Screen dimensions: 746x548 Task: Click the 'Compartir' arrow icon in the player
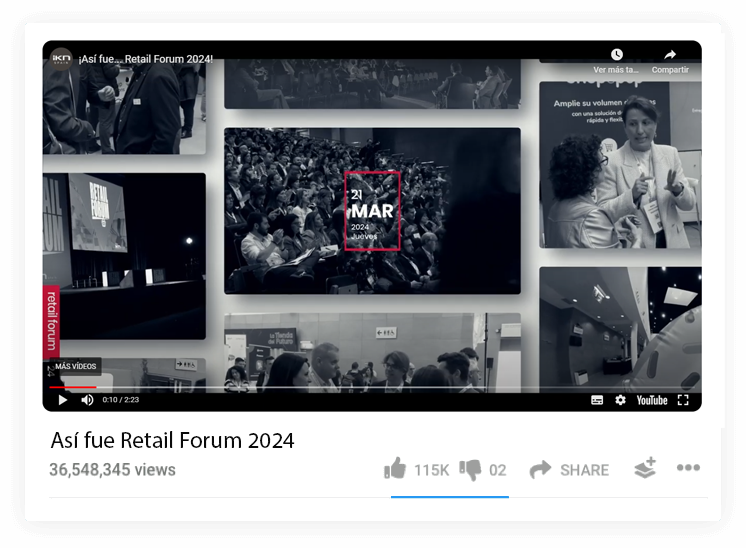pyautogui.click(x=670, y=55)
